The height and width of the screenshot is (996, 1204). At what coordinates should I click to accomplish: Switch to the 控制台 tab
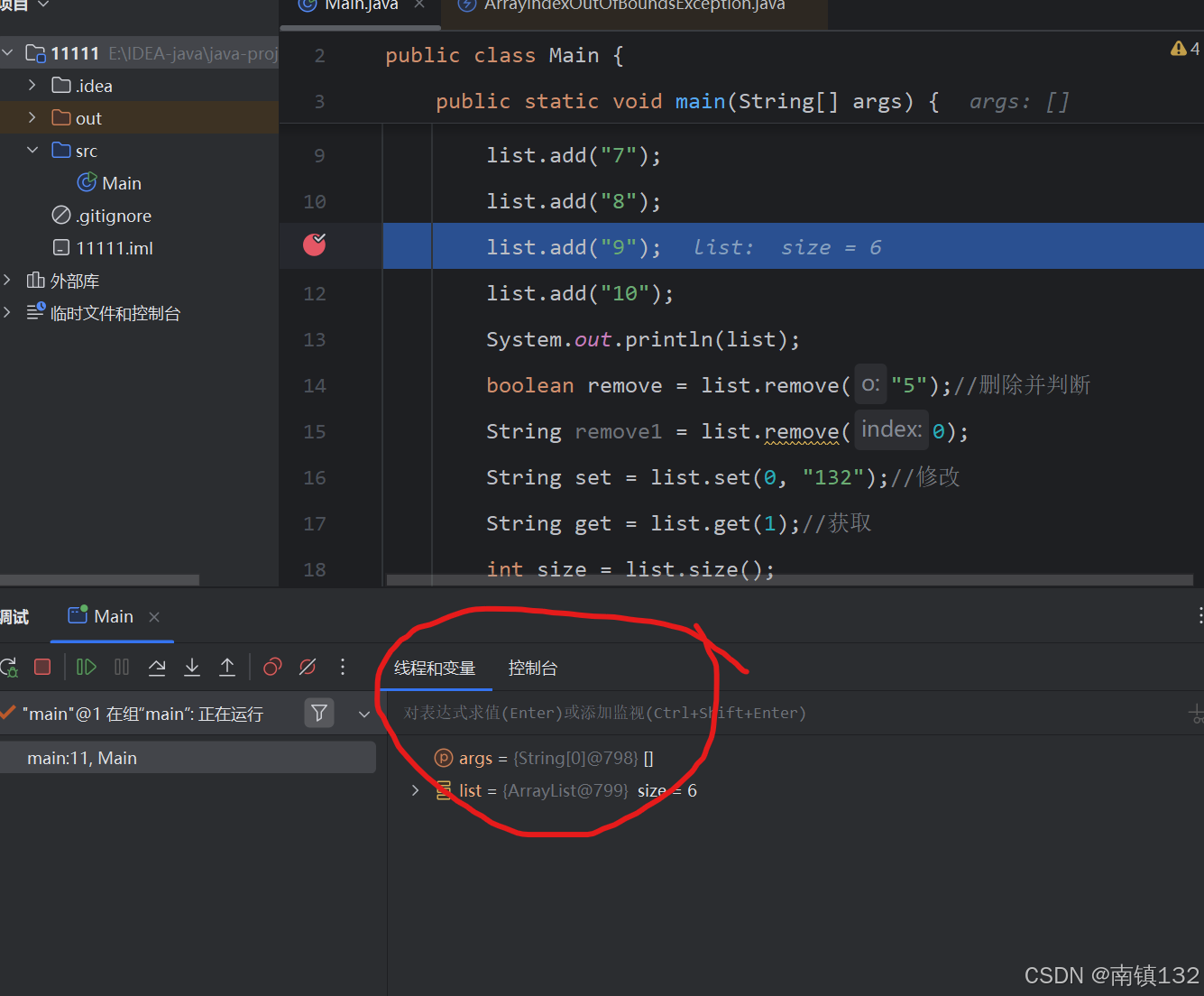[x=532, y=668]
